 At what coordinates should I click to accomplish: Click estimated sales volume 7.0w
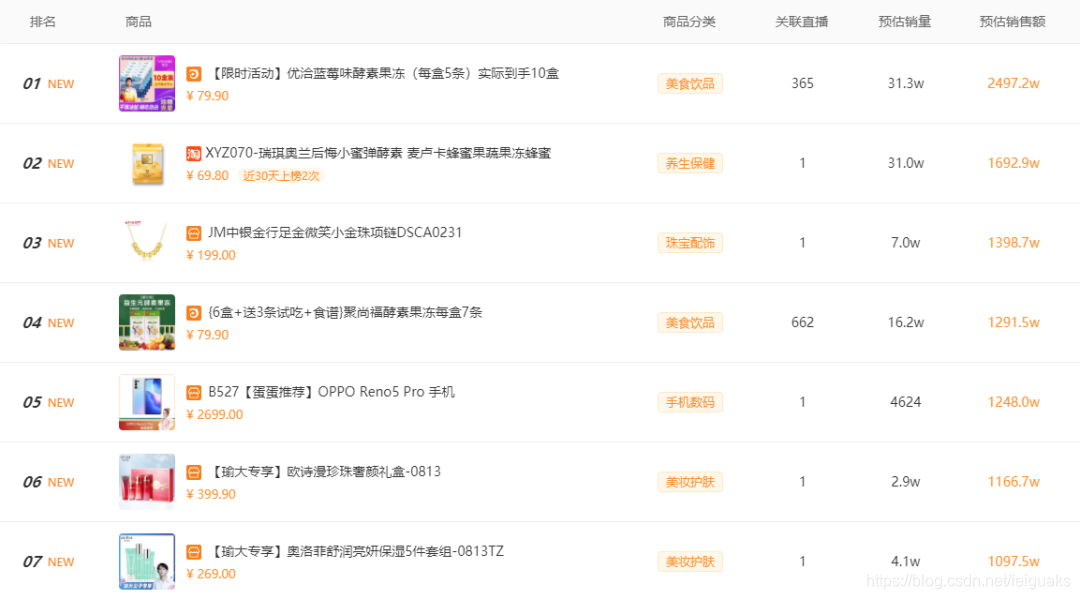click(906, 243)
